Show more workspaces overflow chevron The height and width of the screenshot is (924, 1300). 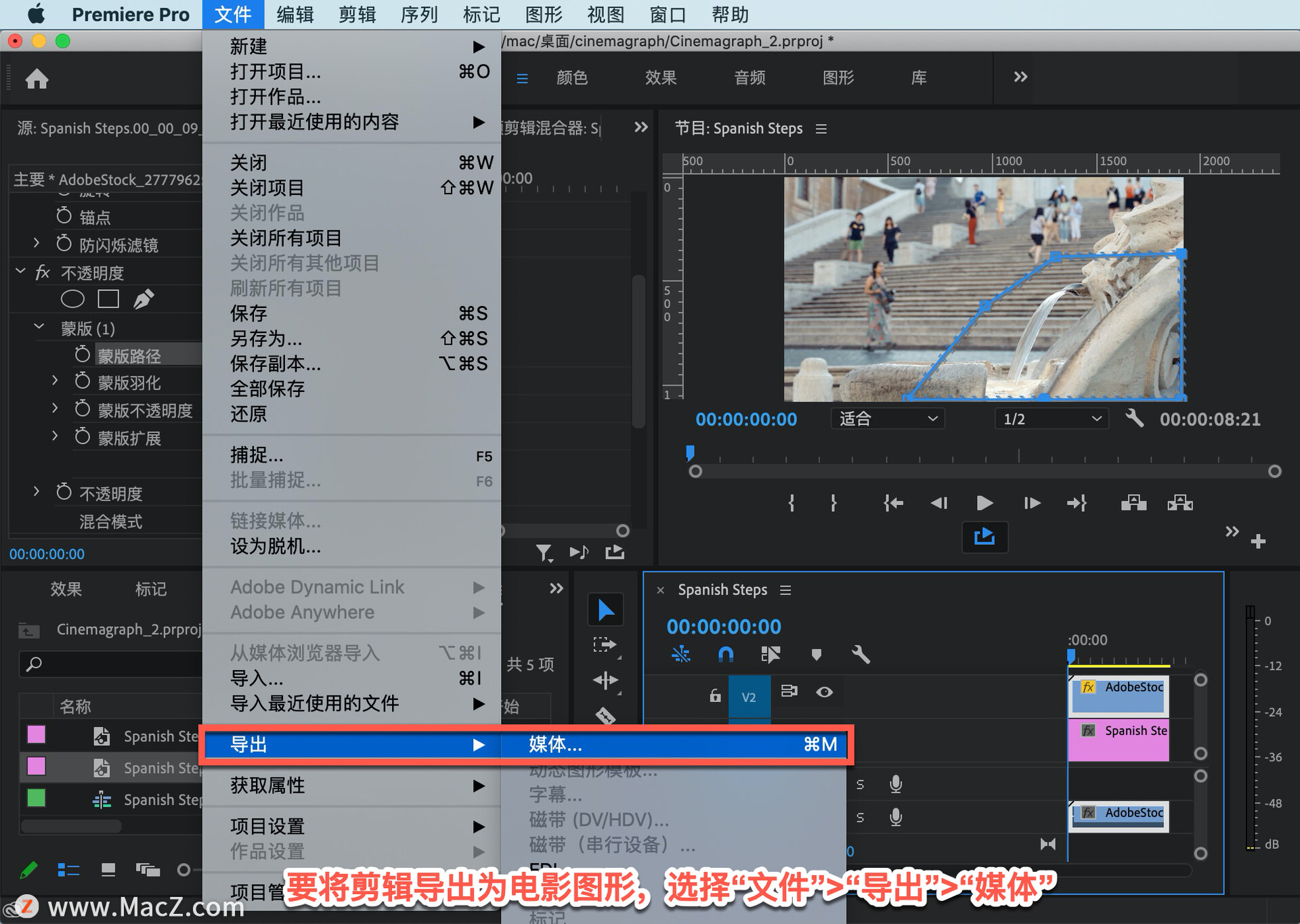[1020, 77]
